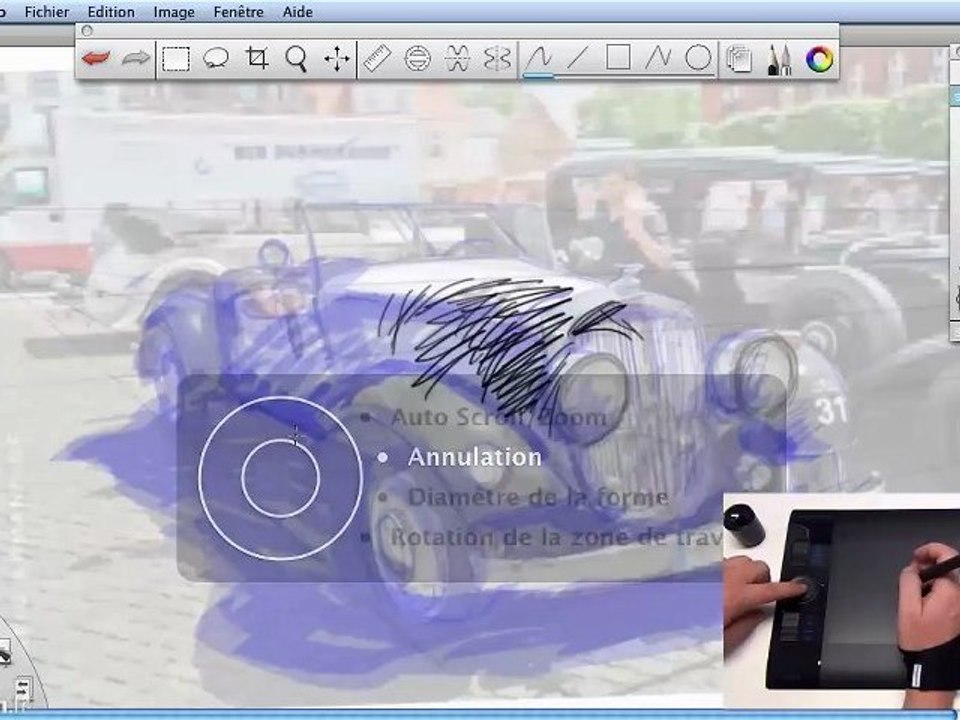This screenshot has width=960, height=720.
Task: Select Rotation de la zone de travail
Action: point(556,537)
